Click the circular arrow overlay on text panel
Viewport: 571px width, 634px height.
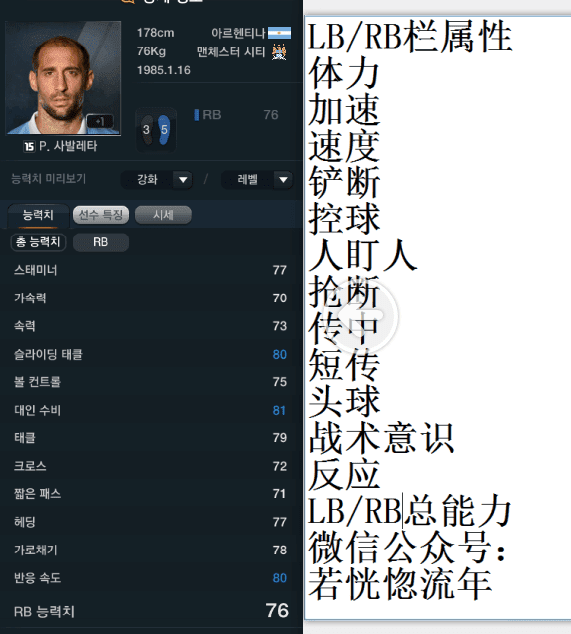coord(367,315)
